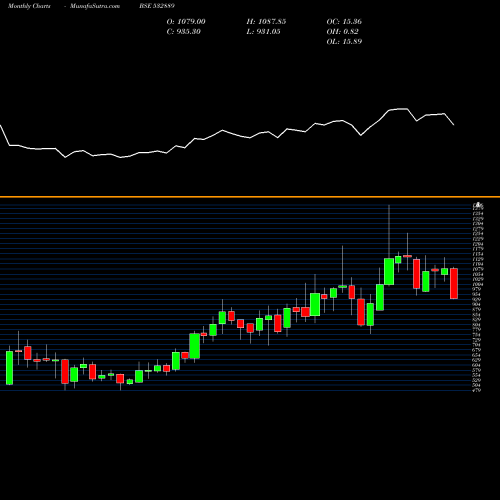Image resolution: width=500 pixels, height=500 pixels.
Task: Select the low value L: 931.05
Action: pyautogui.click(x=263, y=32)
